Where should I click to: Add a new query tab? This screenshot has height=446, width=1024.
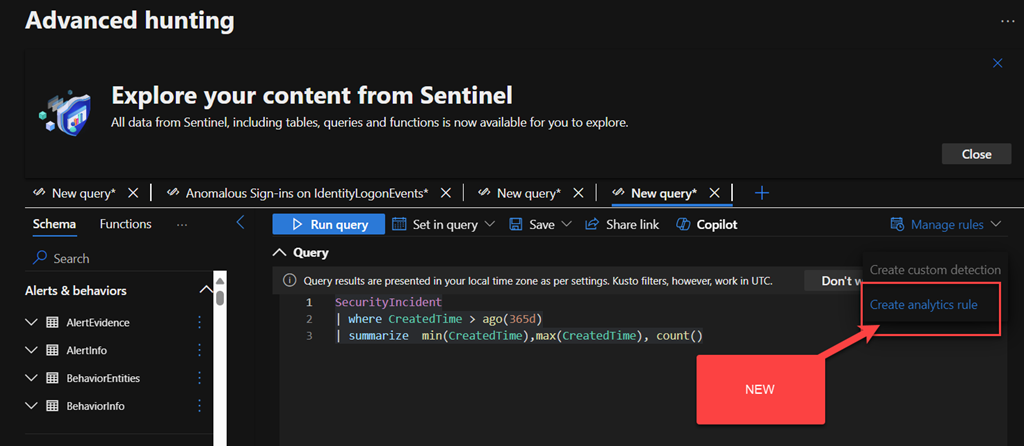click(761, 193)
